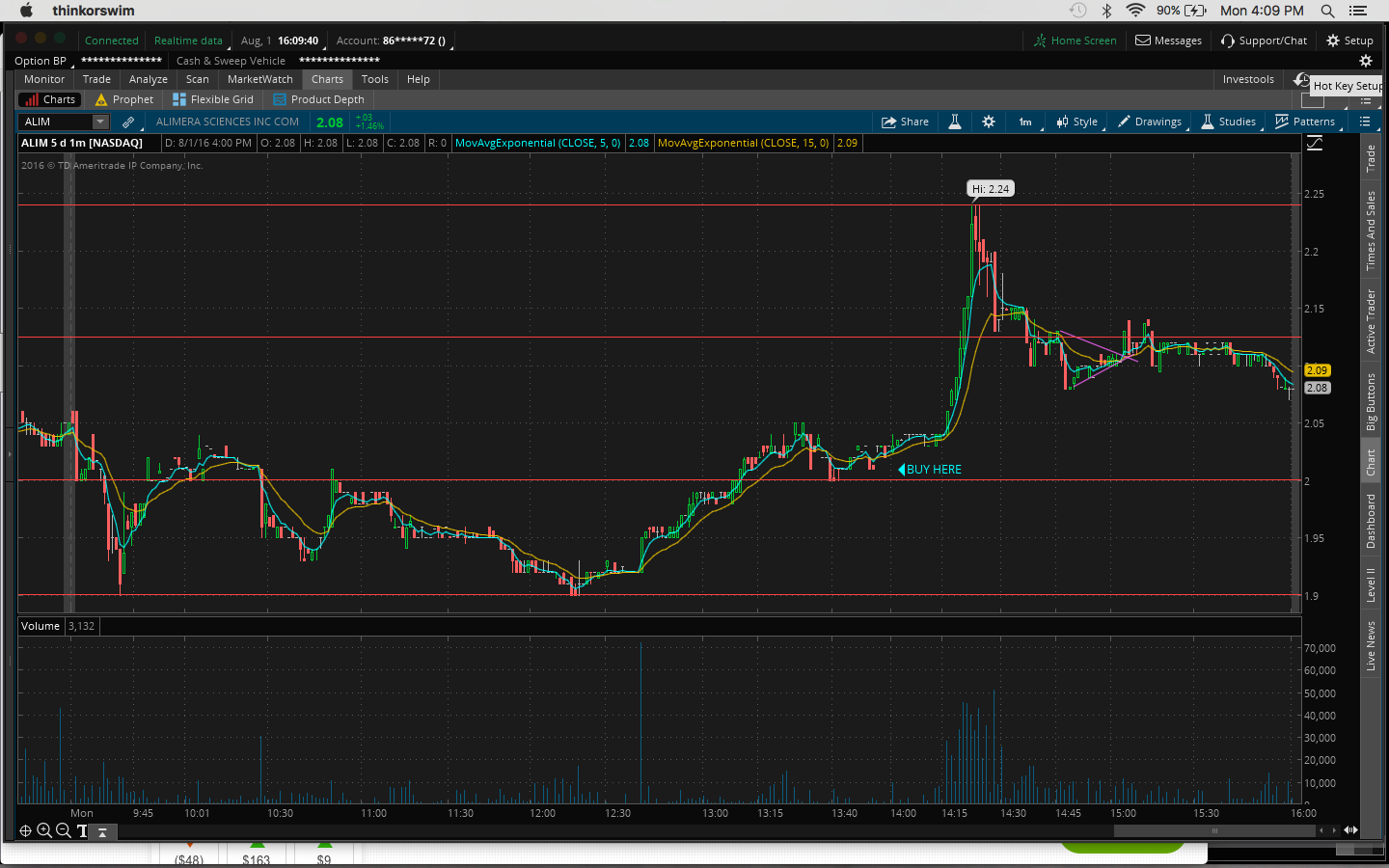
Task: Click MovAvgExponential (CLOSE, 5, 0) study label
Action: point(538,143)
